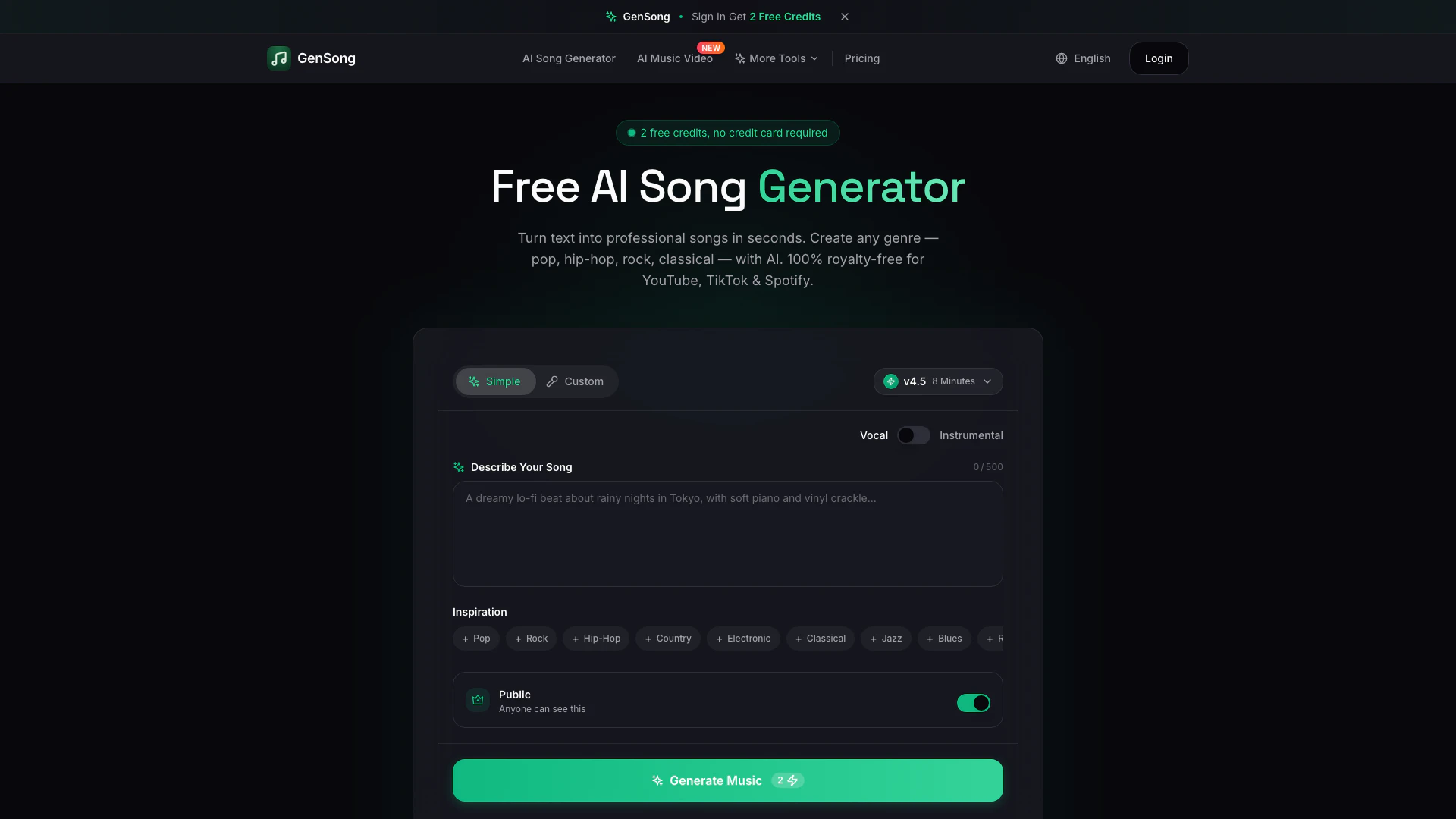Open the v4.5 8 Minutes model selector
The height and width of the screenshot is (819, 1456).
[x=938, y=381]
